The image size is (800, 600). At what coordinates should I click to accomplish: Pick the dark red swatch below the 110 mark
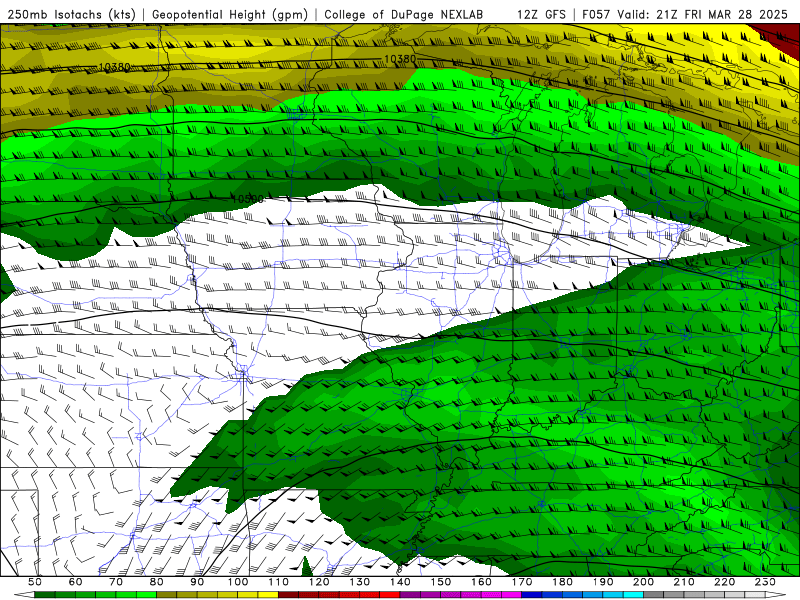click(x=288, y=595)
